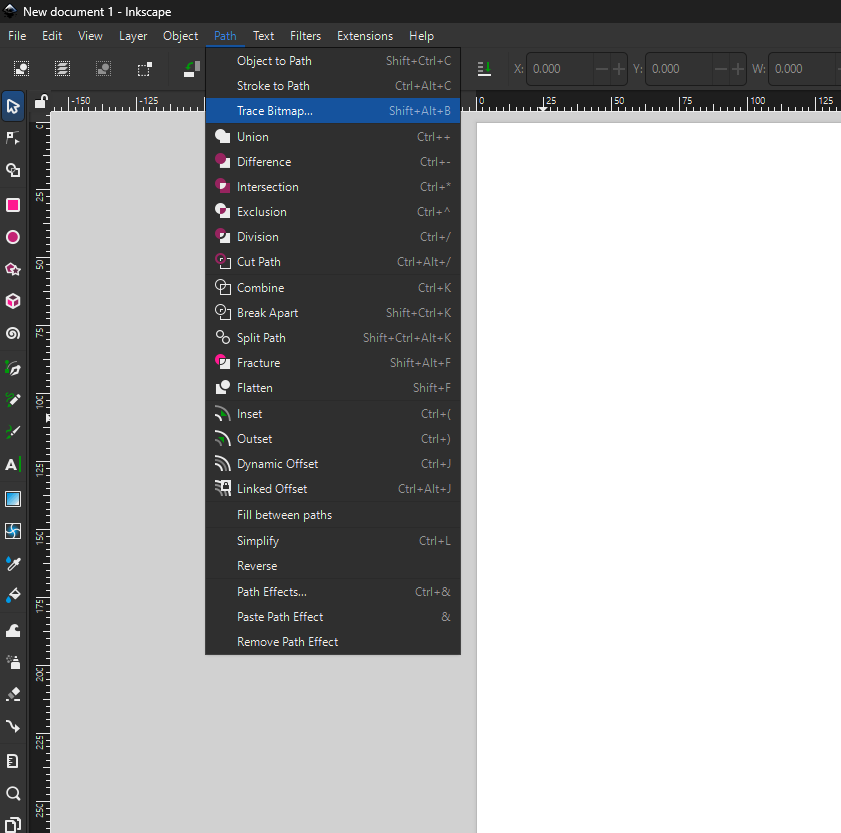Open the Help menu
The width and height of the screenshot is (841, 833).
pyautogui.click(x=421, y=36)
